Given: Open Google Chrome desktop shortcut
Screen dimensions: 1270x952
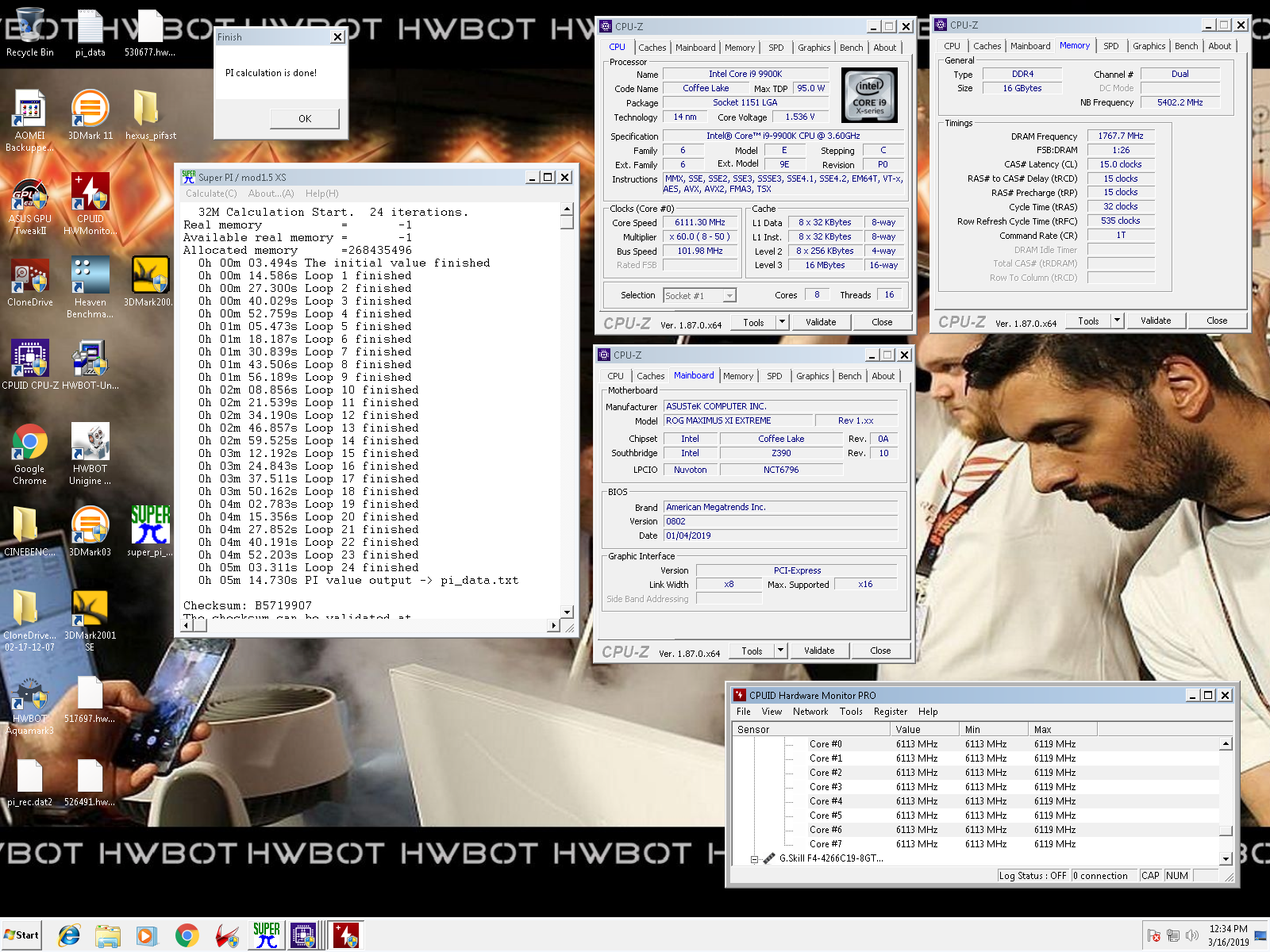Looking at the screenshot, I should (29, 454).
